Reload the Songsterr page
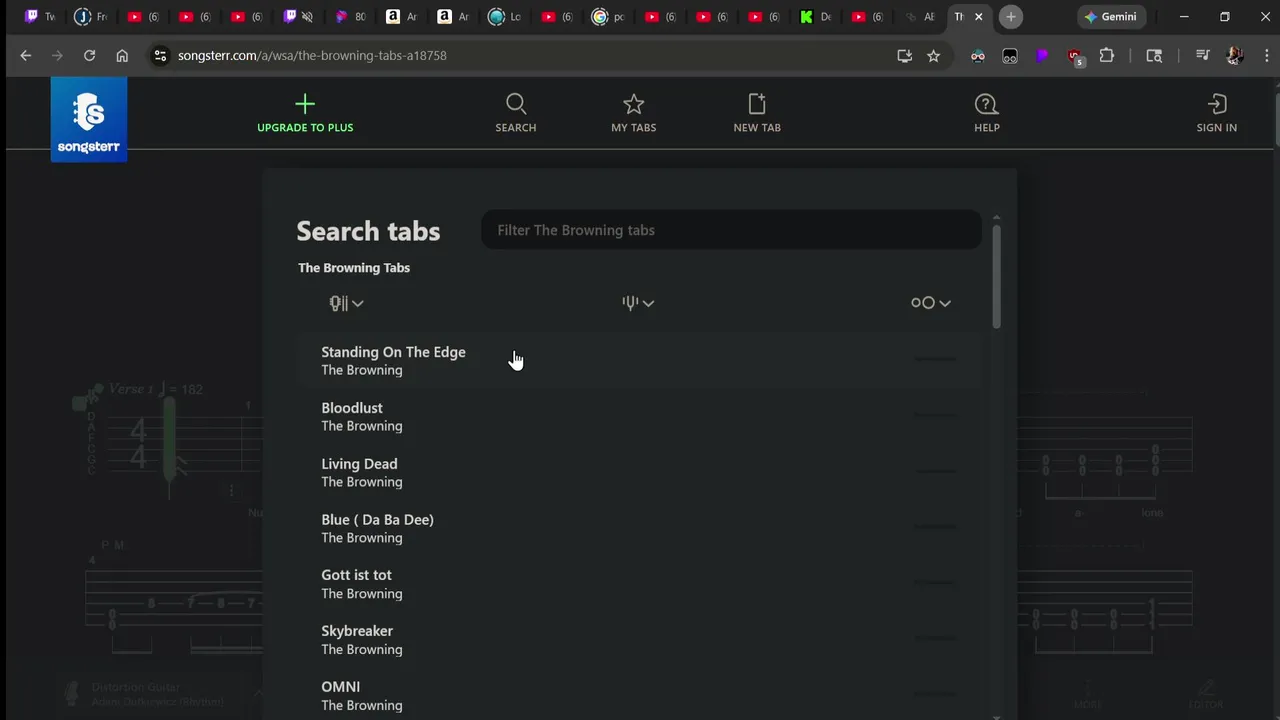Image resolution: width=1280 pixels, height=720 pixels. [90, 56]
